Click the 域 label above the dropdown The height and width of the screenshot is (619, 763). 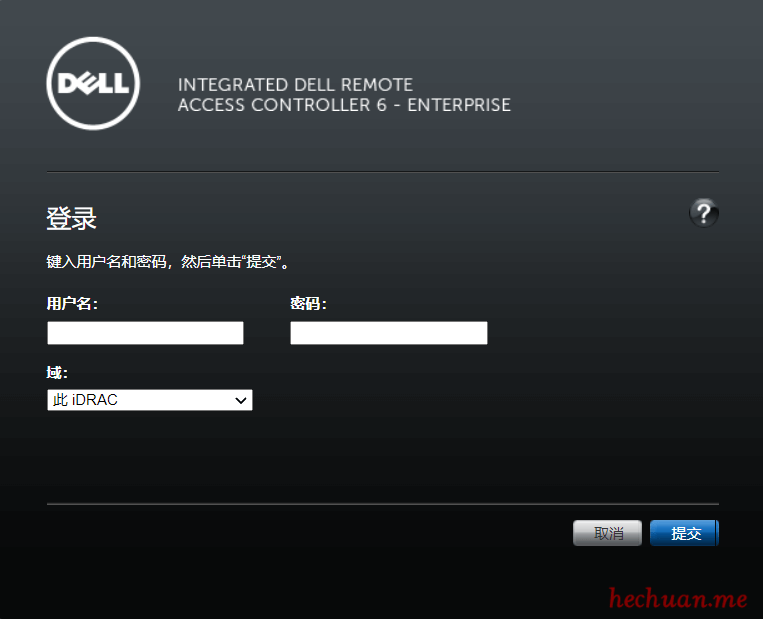pos(56,373)
